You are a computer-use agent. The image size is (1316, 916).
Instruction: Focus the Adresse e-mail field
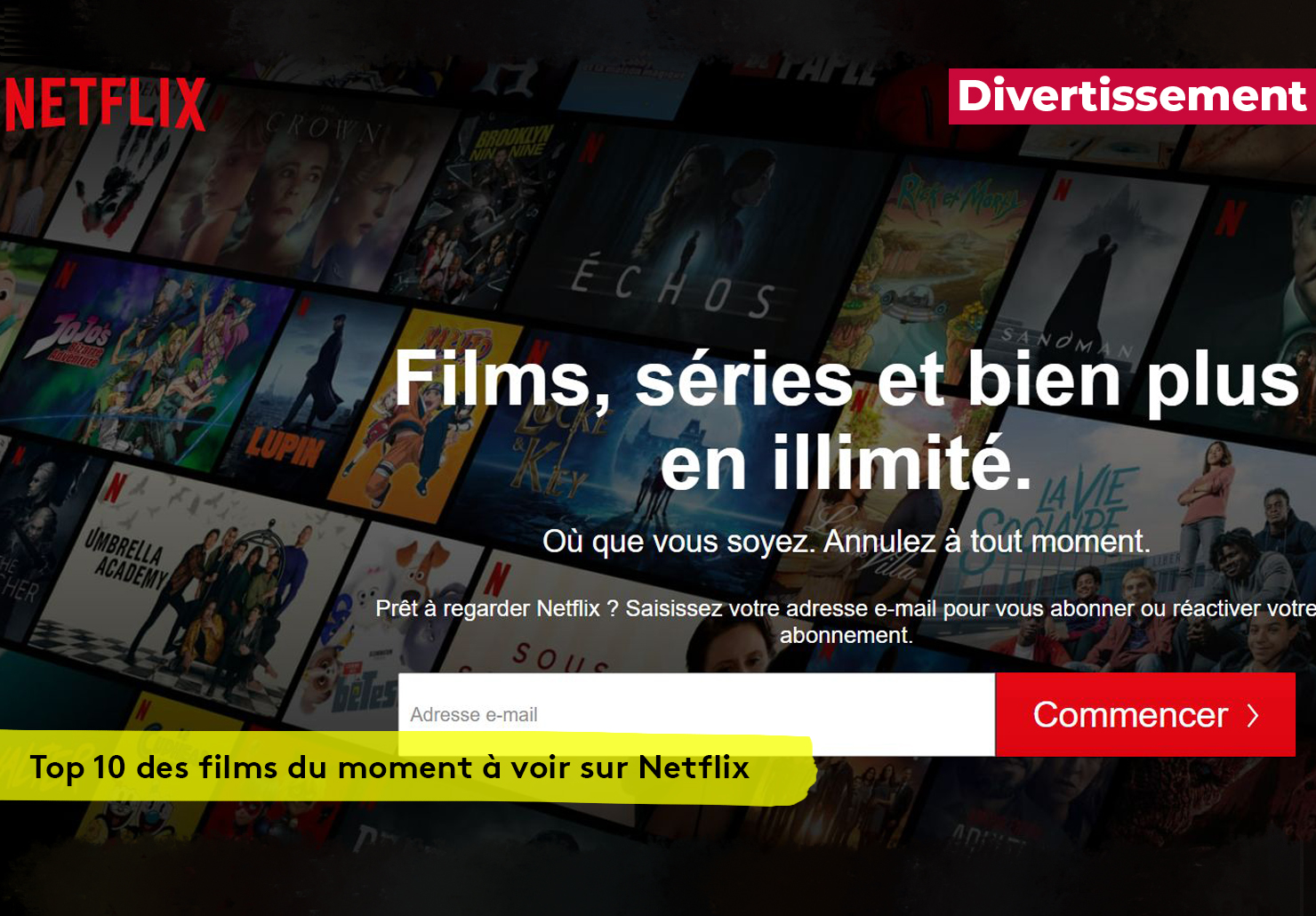tap(696, 714)
